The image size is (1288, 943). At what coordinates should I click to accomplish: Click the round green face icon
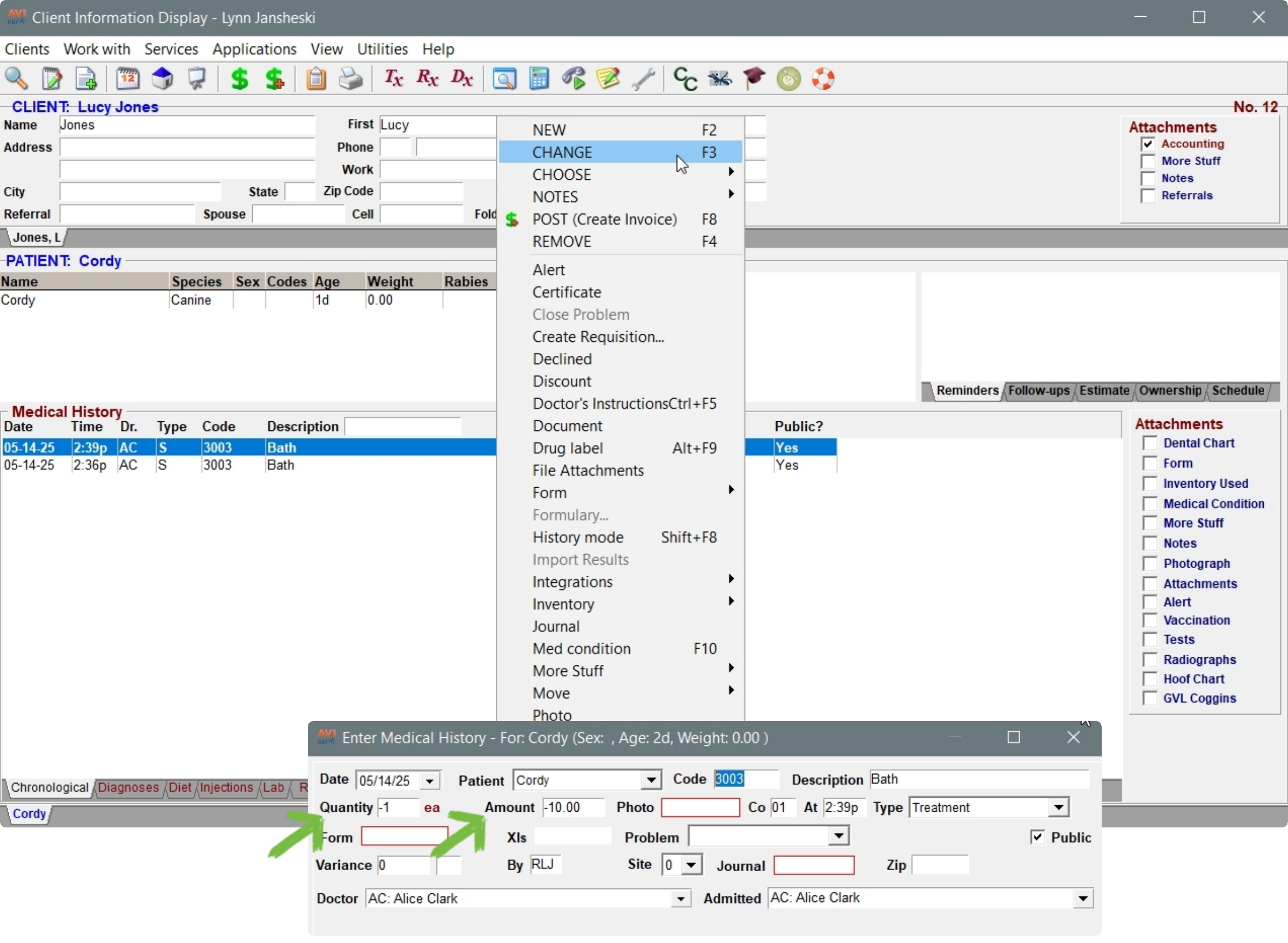pos(788,78)
